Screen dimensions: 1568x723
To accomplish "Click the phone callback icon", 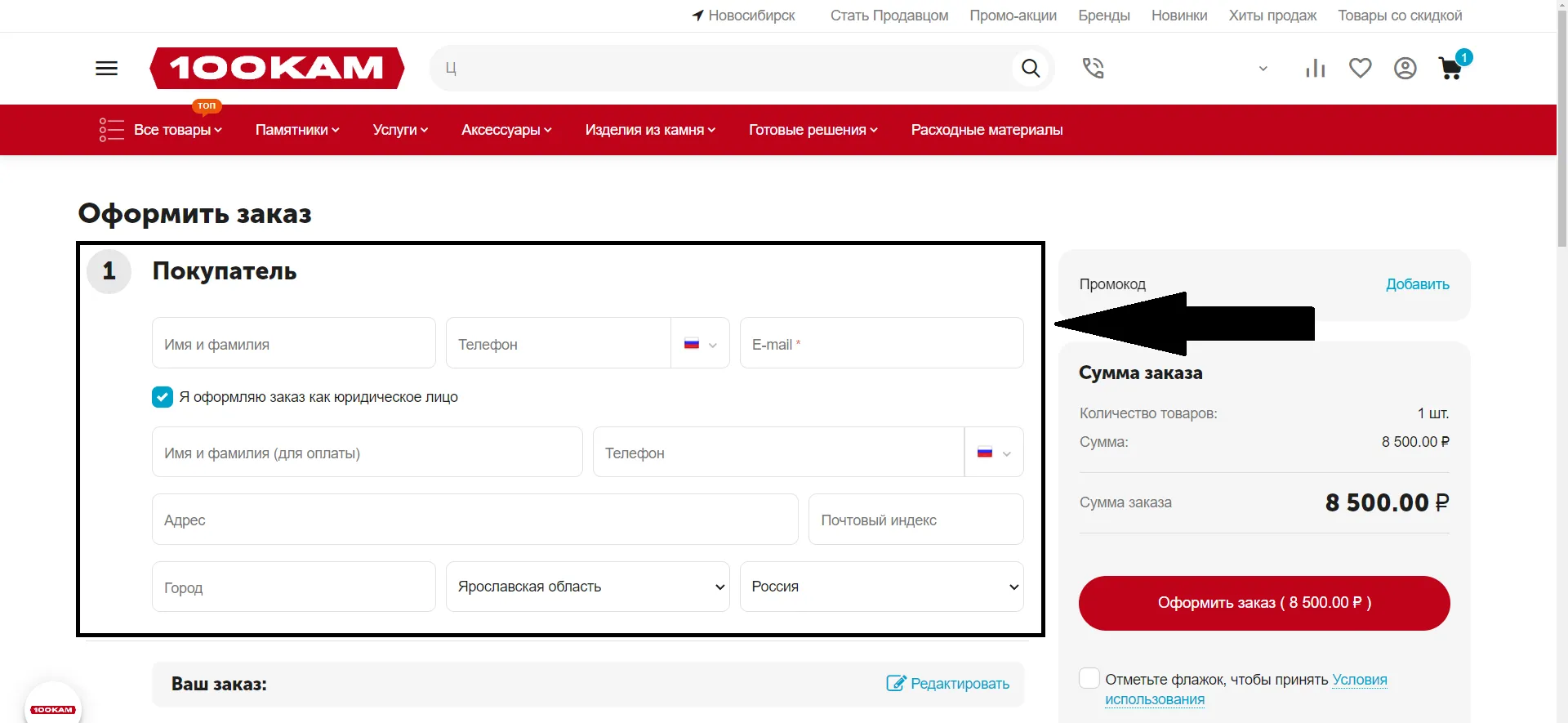I will [x=1093, y=69].
